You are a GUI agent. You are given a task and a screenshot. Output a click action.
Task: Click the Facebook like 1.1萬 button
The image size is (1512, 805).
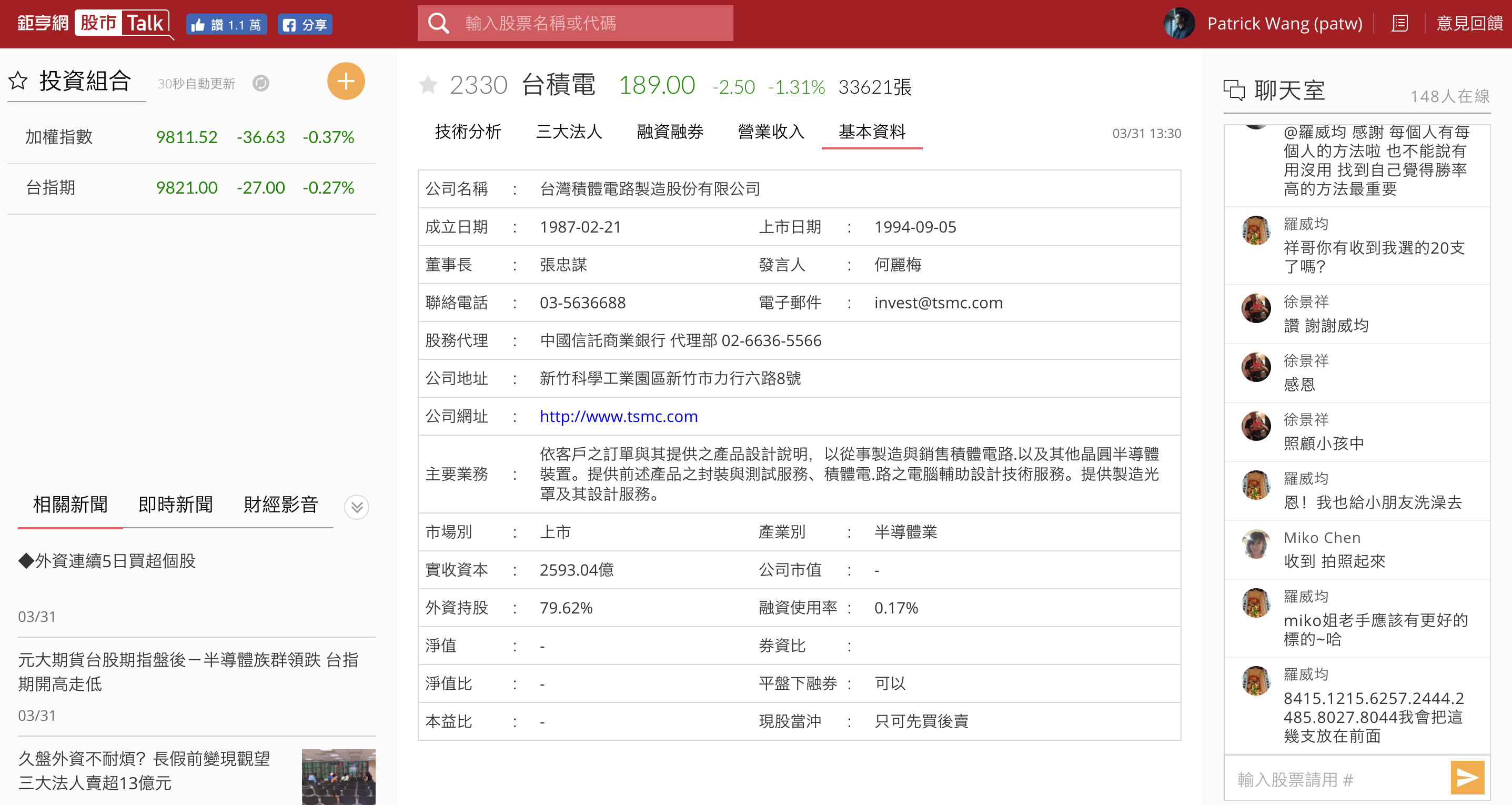227,25
